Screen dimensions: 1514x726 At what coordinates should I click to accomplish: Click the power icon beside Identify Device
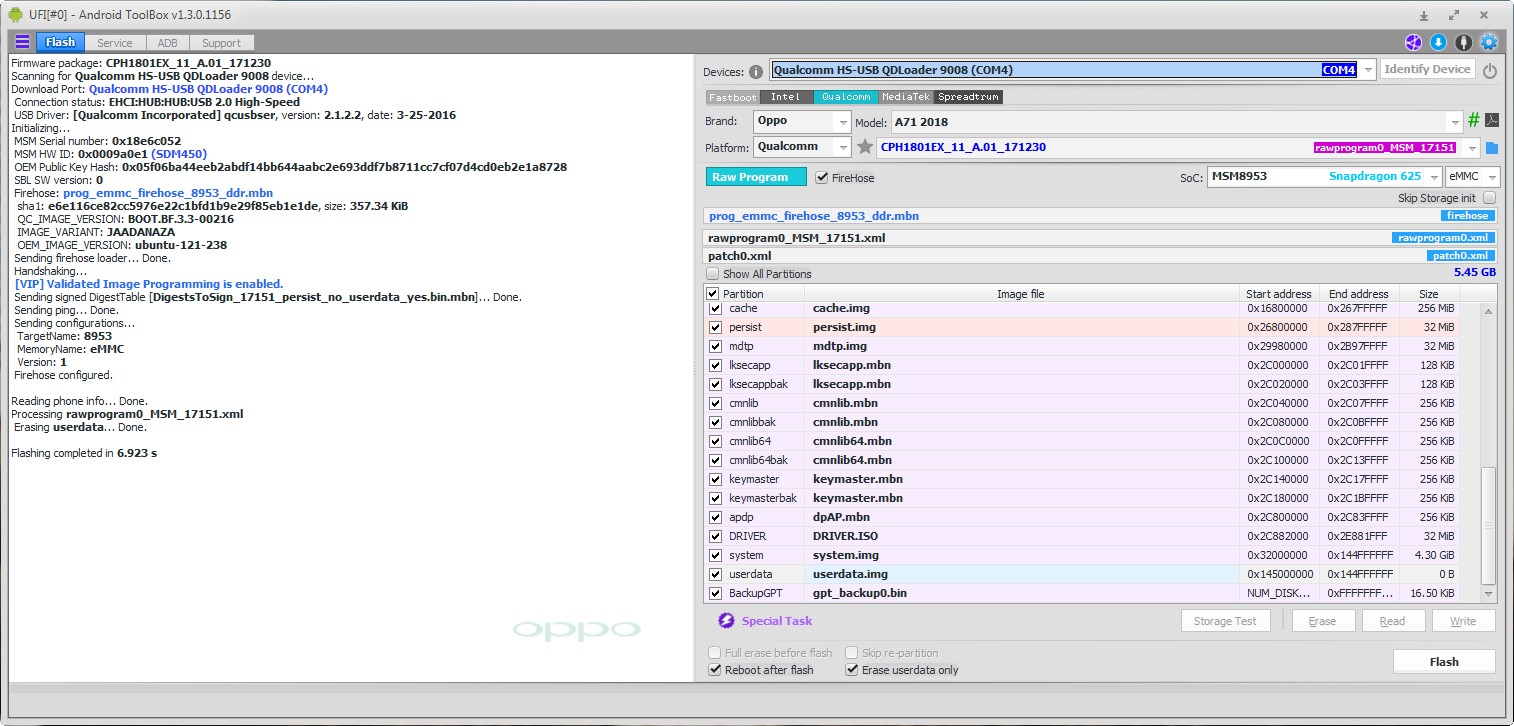point(1490,71)
